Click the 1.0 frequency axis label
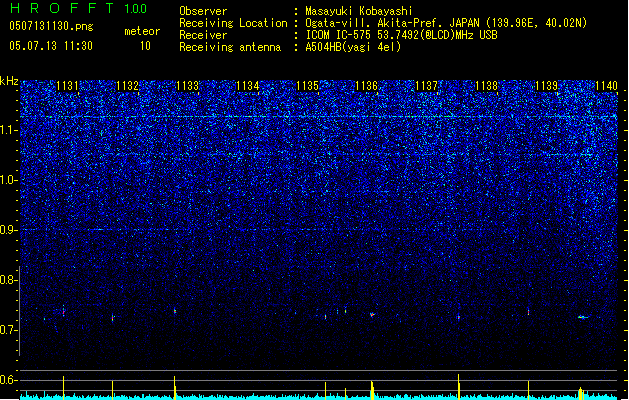Image resolution: width=629 pixels, height=400 pixels. [x=8, y=180]
